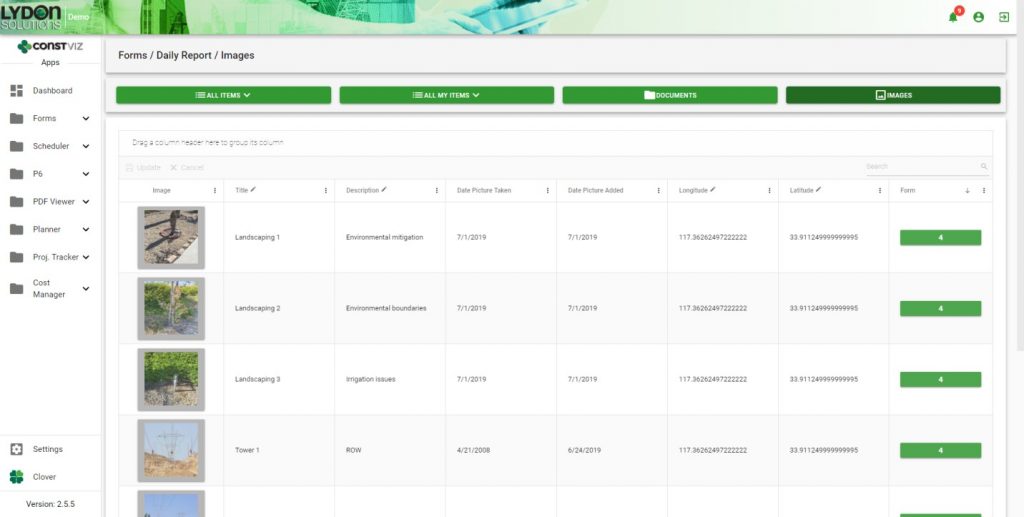Open the All Items dropdown
The width and height of the screenshot is (1024, 517).
pyautogui.click(x=223, y=95)
